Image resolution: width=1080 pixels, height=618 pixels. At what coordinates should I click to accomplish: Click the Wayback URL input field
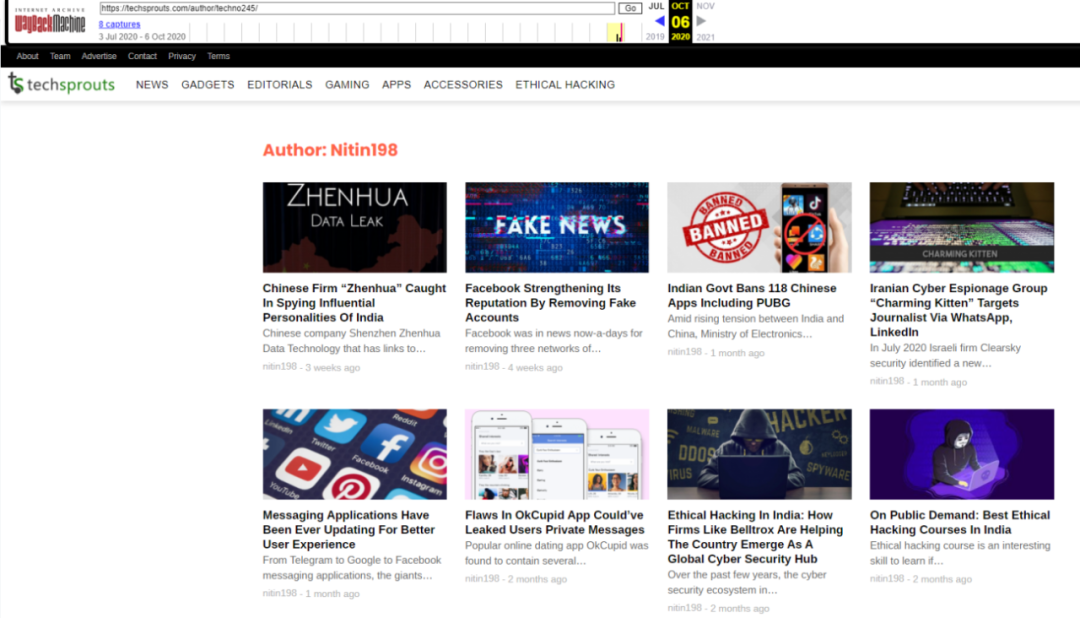(357, 8)
